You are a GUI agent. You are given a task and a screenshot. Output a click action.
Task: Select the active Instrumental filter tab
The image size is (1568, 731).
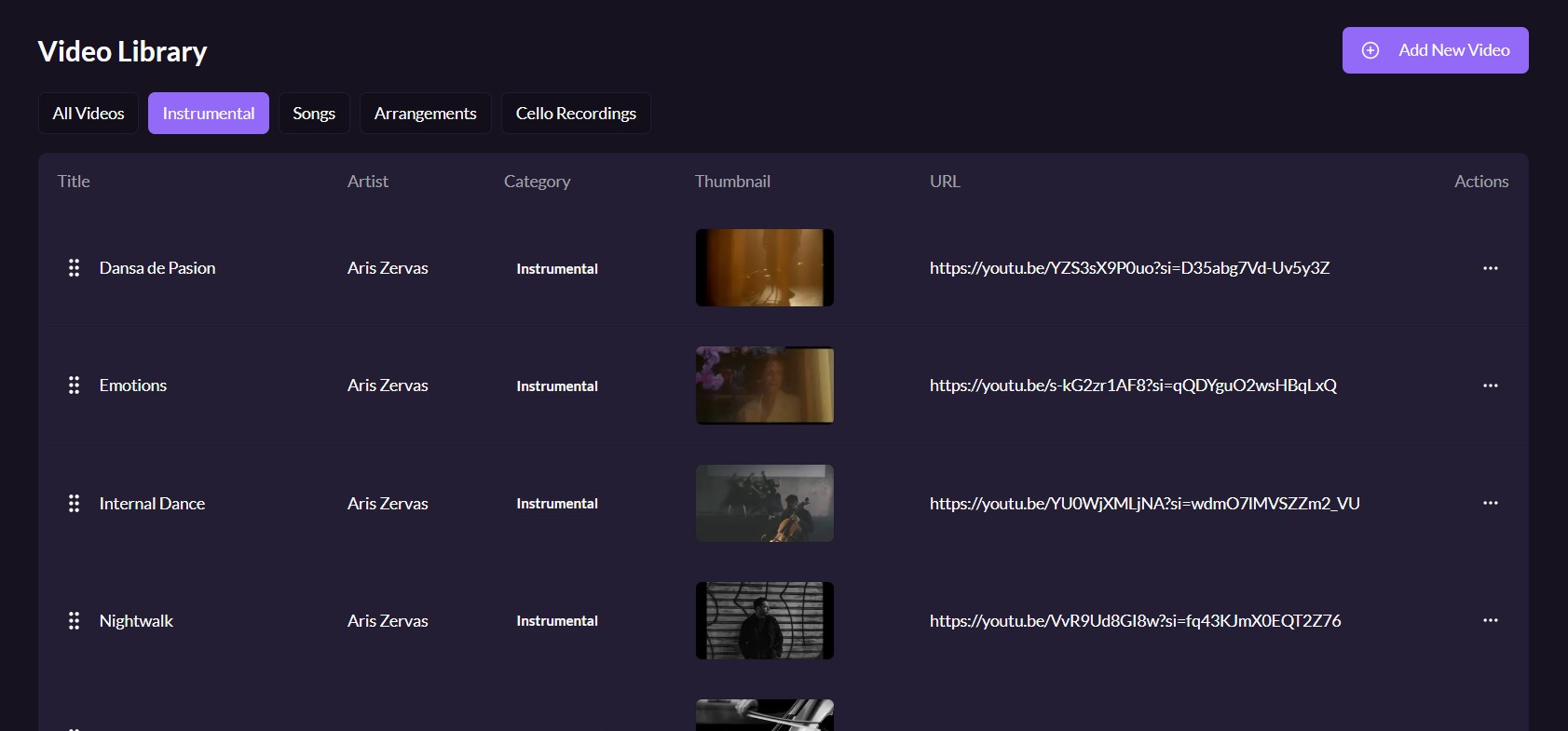coord(209,114)
